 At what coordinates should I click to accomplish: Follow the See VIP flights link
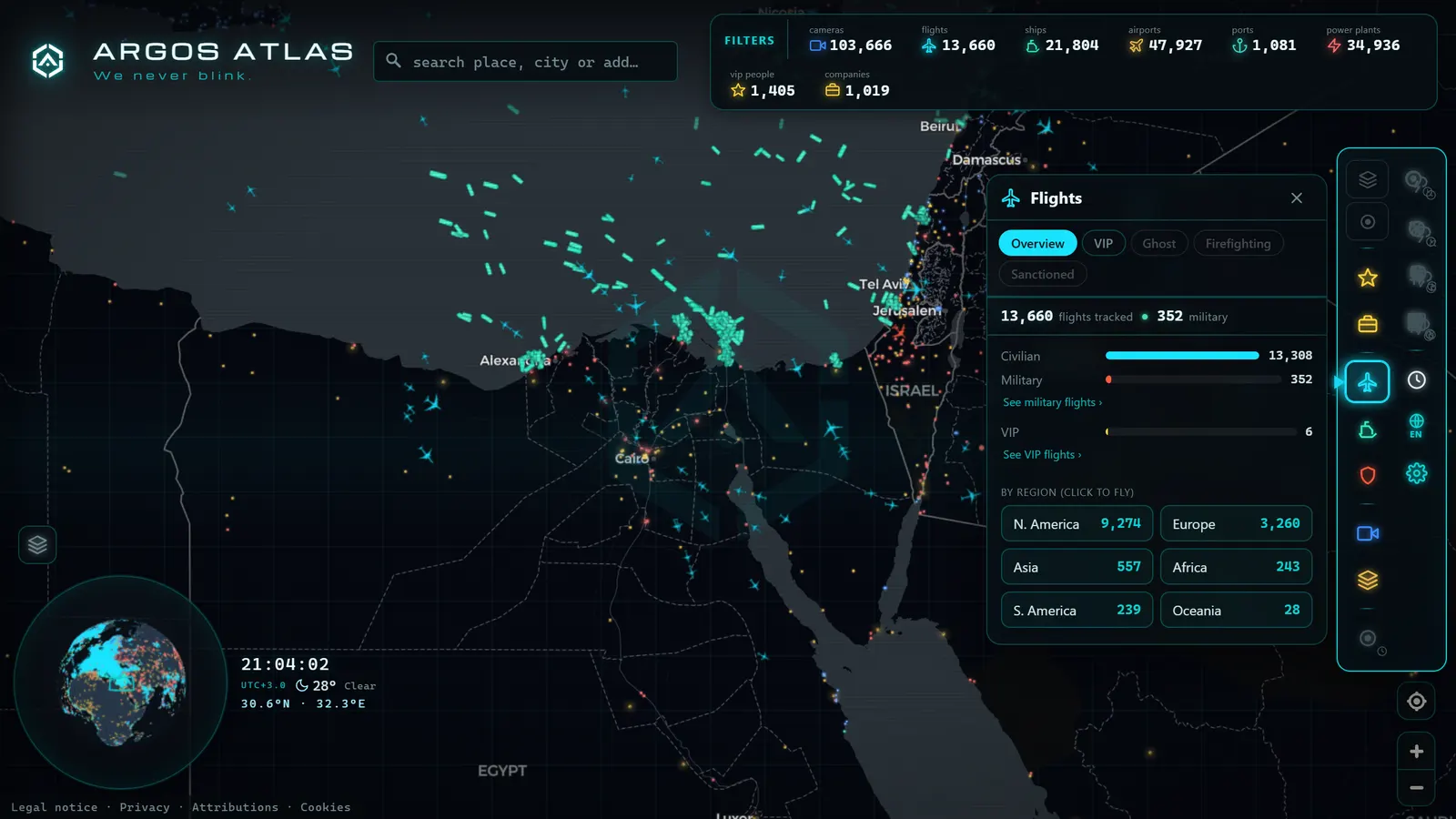pyautogui.click(x=1042, y=455)
